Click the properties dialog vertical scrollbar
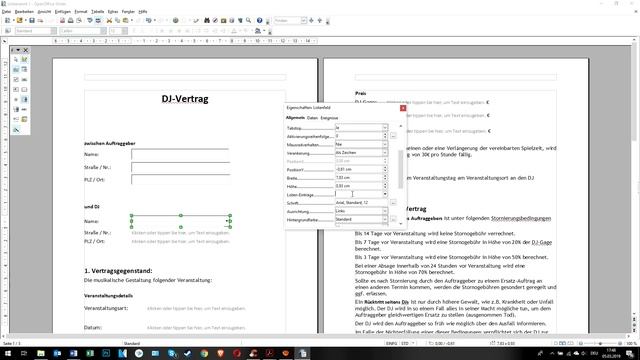This screenshot has width=640, height=360. [x=400, y=169]
